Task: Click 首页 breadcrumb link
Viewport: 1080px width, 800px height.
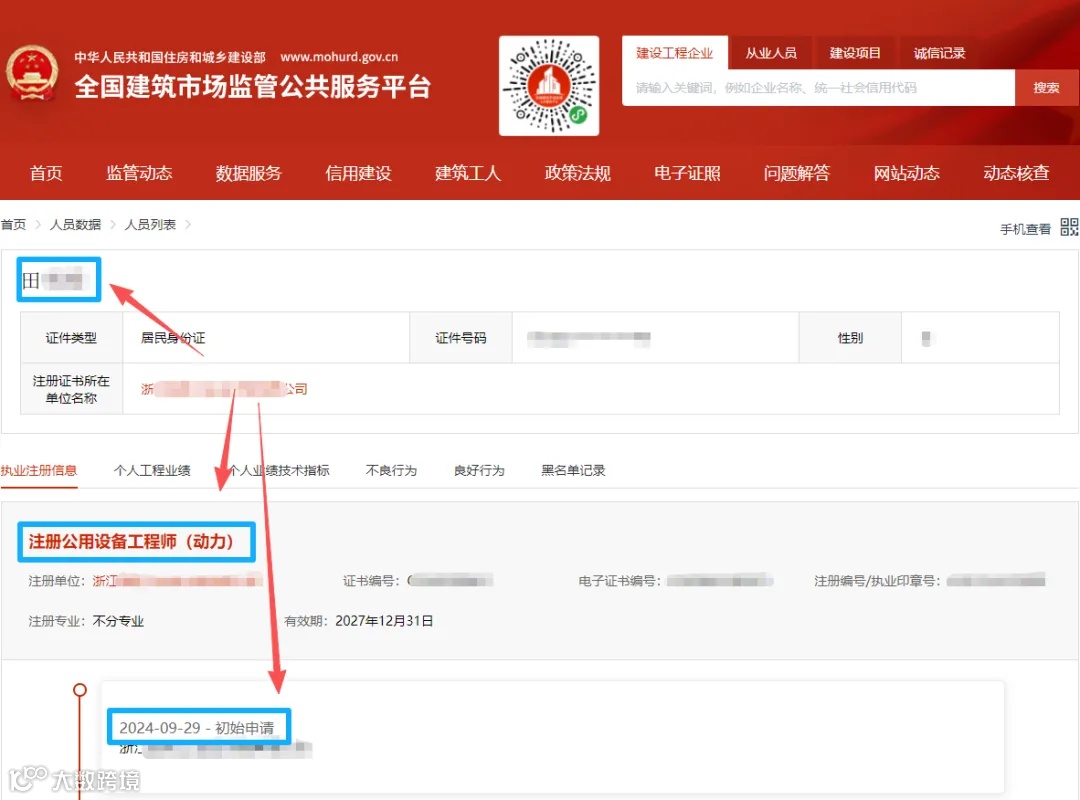Action: 13,225
